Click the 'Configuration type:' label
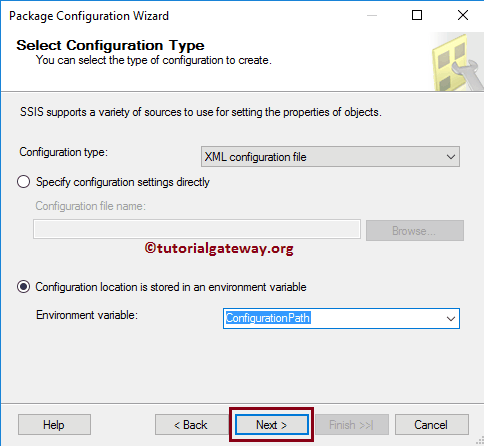The height and width of the screenshot is (446, 484). [64, 152]
